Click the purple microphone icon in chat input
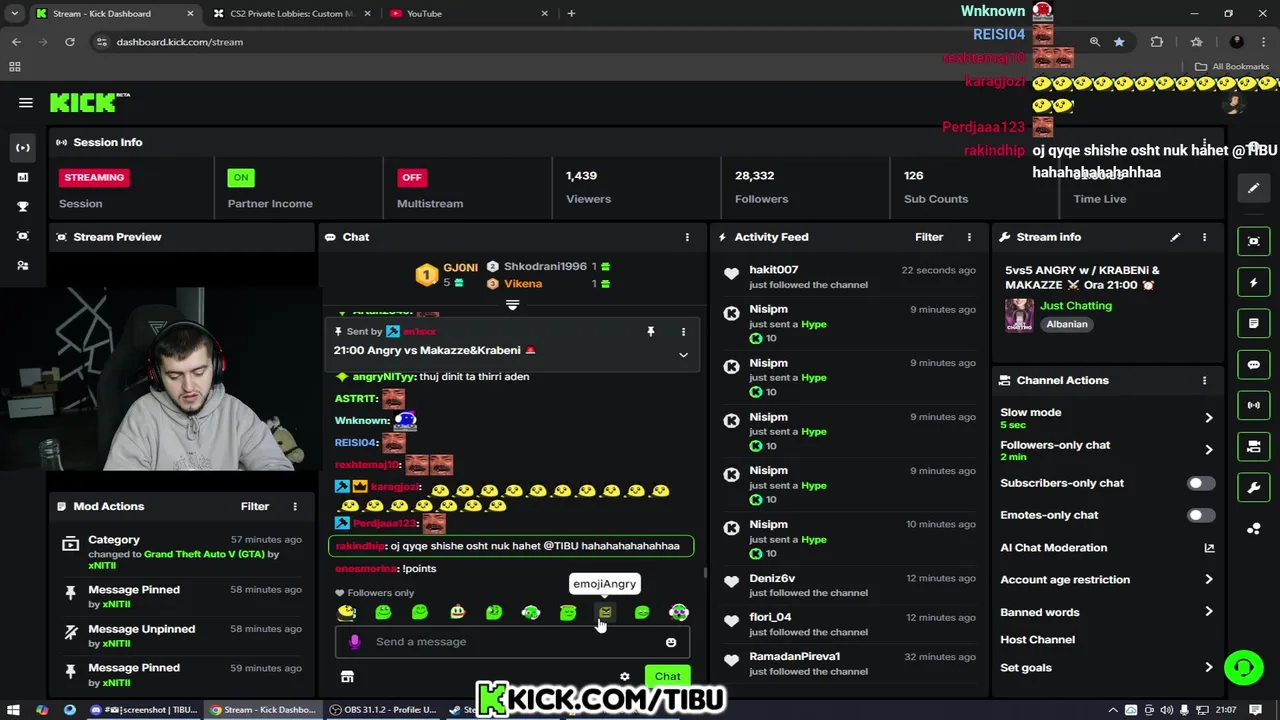This screenshot has width=1280, height=720. 354,642
